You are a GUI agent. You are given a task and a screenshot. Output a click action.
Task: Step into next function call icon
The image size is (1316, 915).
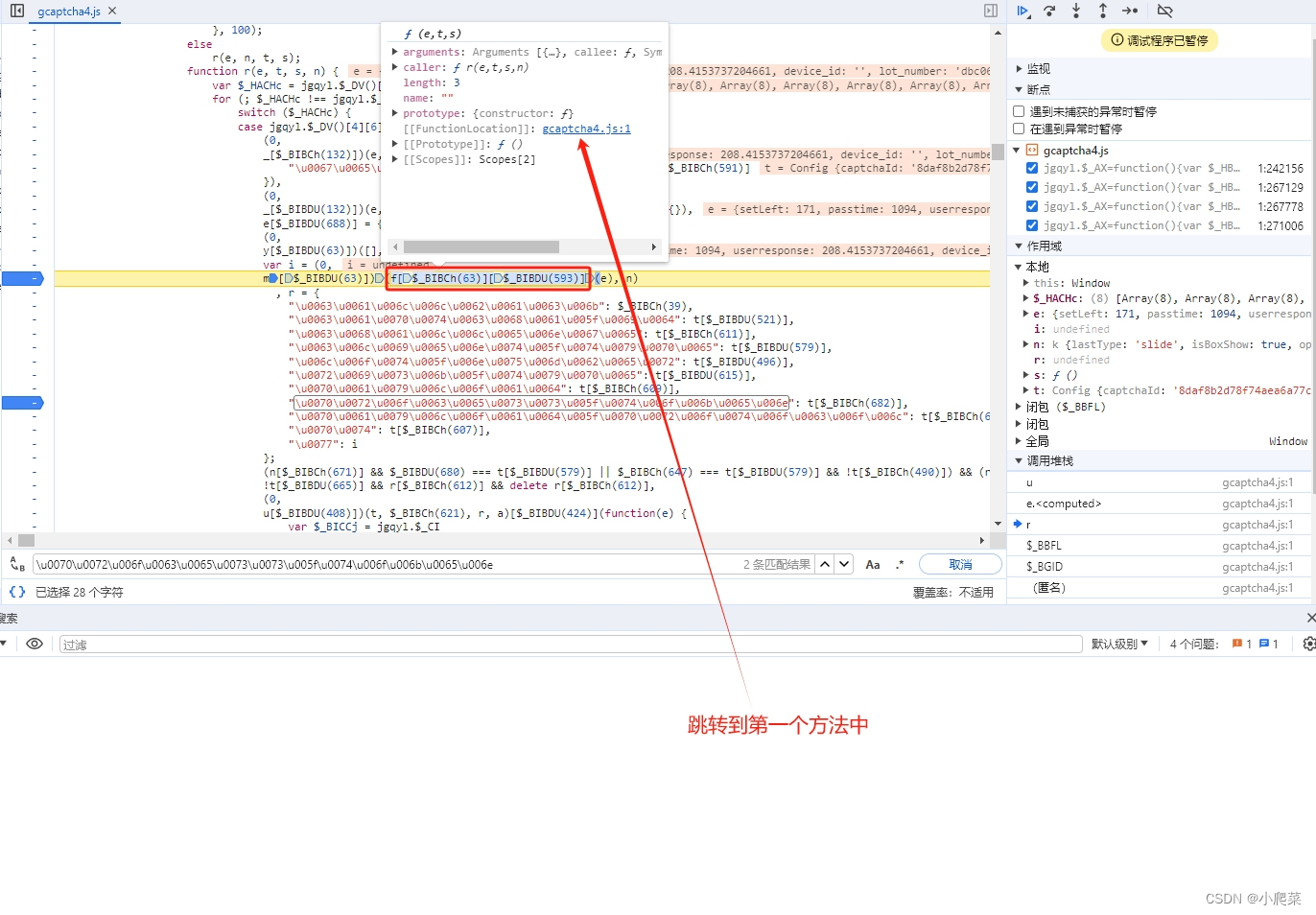(x=1076, y=11)
